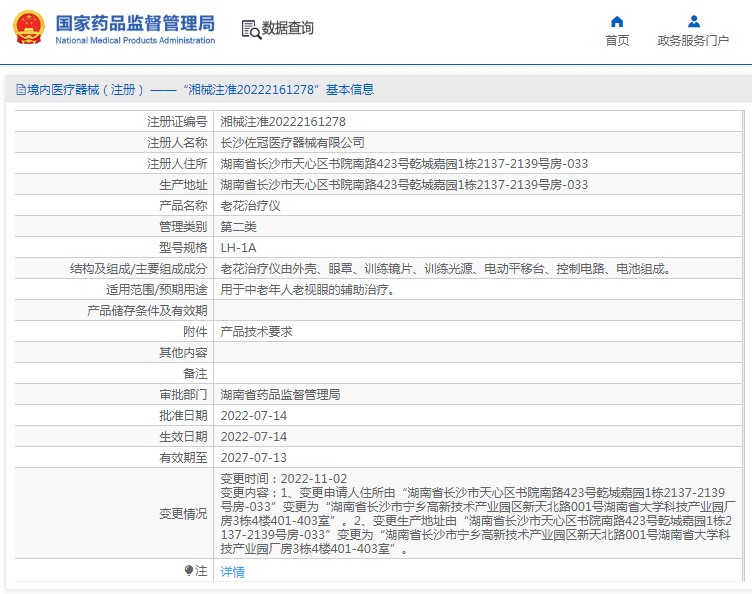Open the 详情 link
752x594 pixels.
(x=232, y=572)
